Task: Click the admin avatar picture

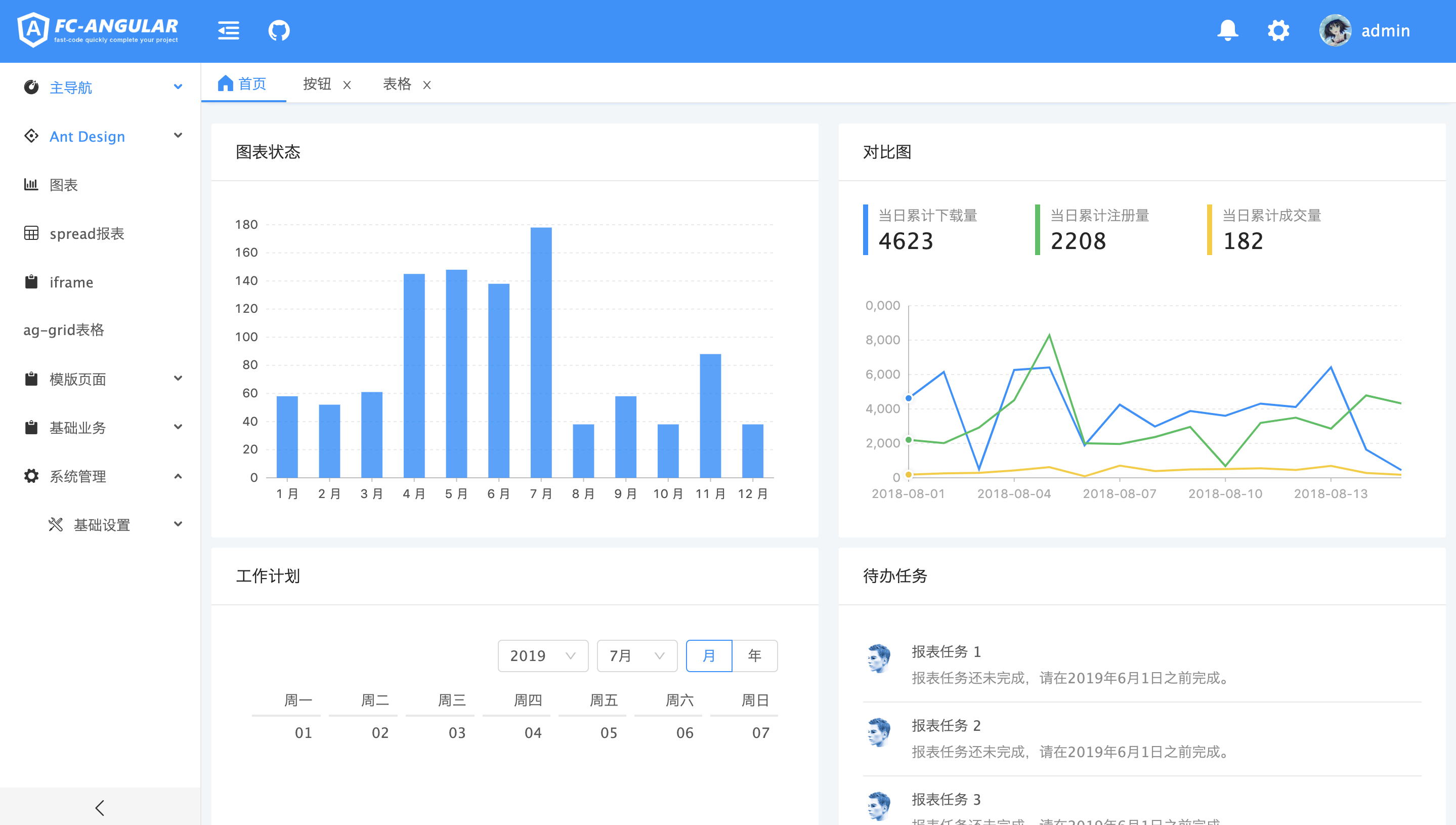Action: point(1335,30)
